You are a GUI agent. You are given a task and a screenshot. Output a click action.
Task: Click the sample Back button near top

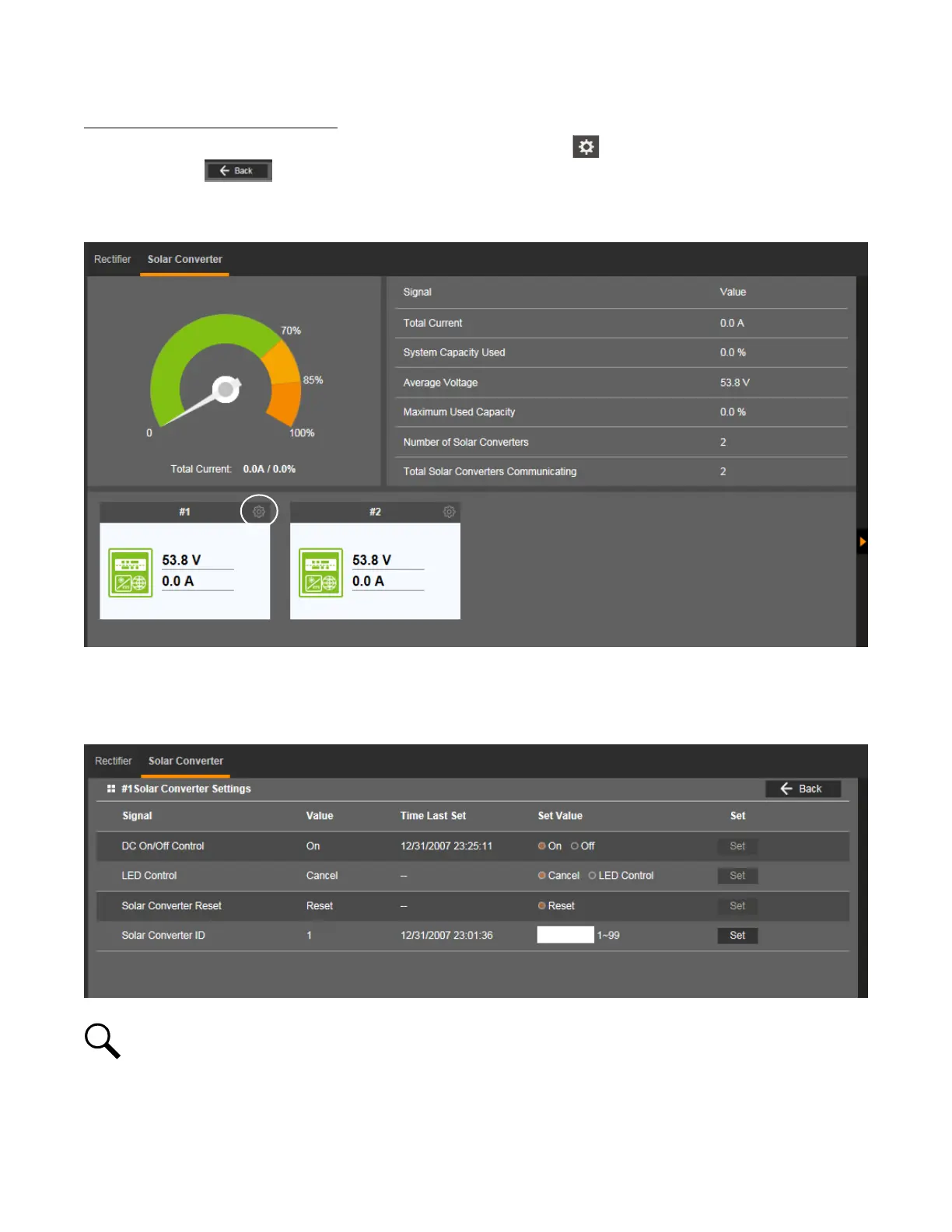point(238,170)
